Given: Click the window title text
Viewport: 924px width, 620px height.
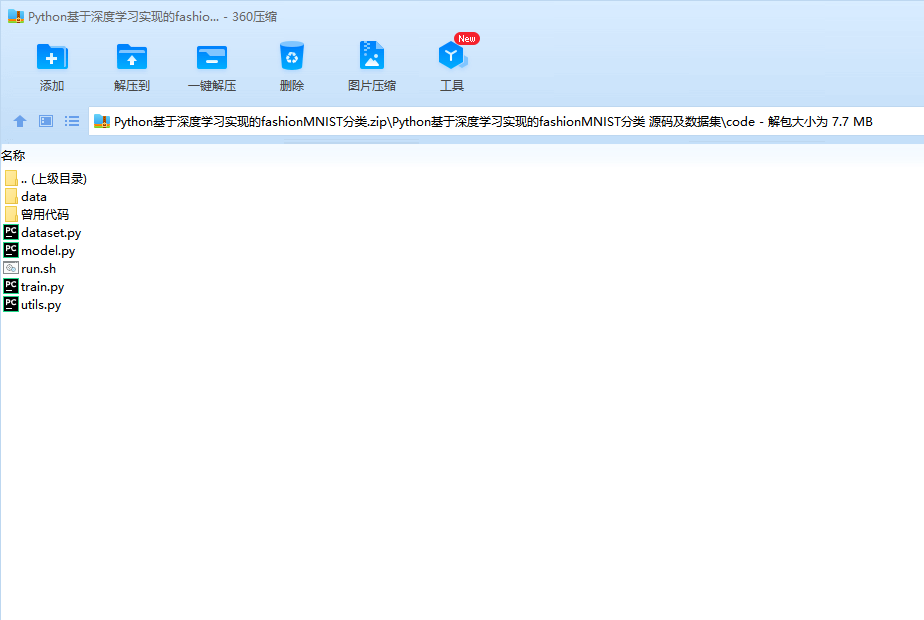Looking at the screenshot, I should tap(153, 17).
